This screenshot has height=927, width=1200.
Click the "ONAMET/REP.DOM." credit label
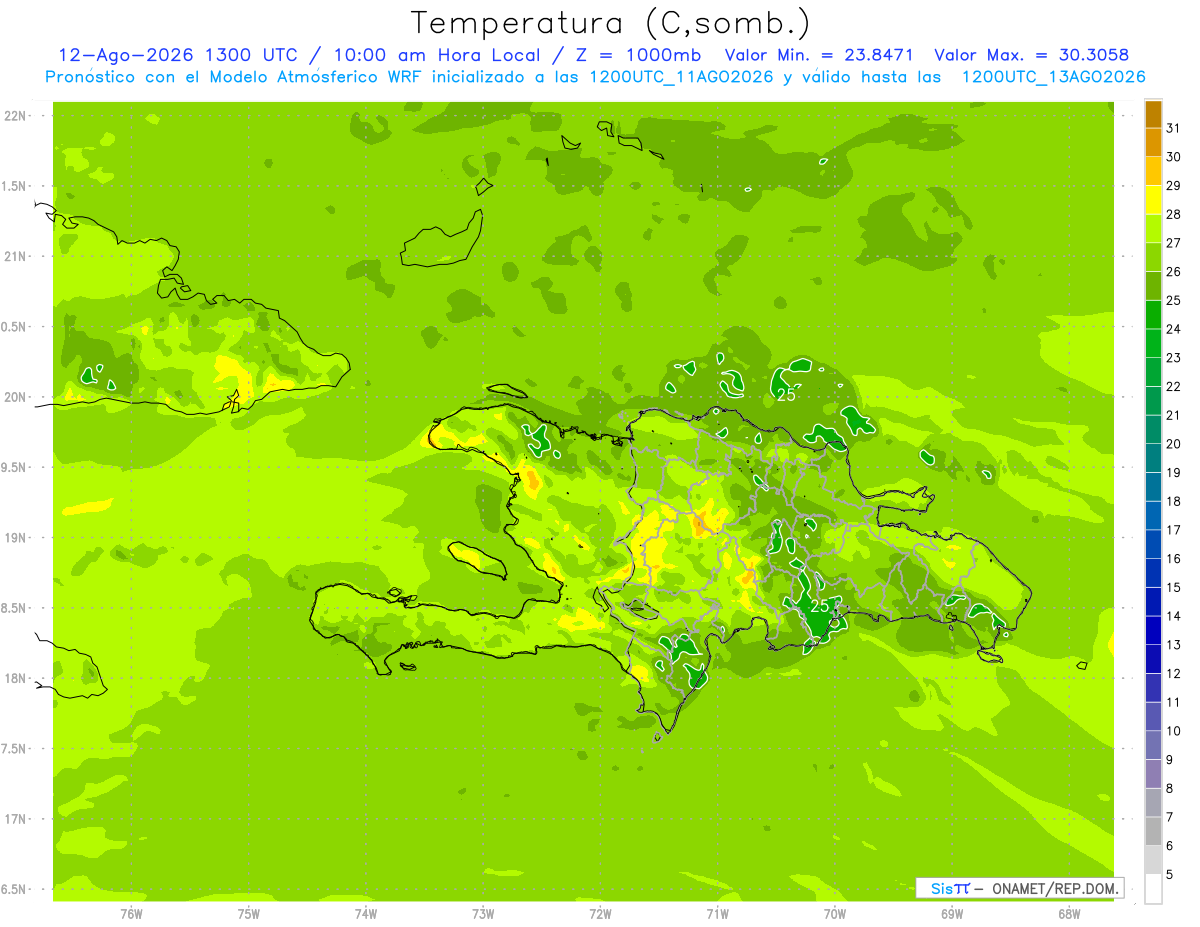[x=1053, y=888]
